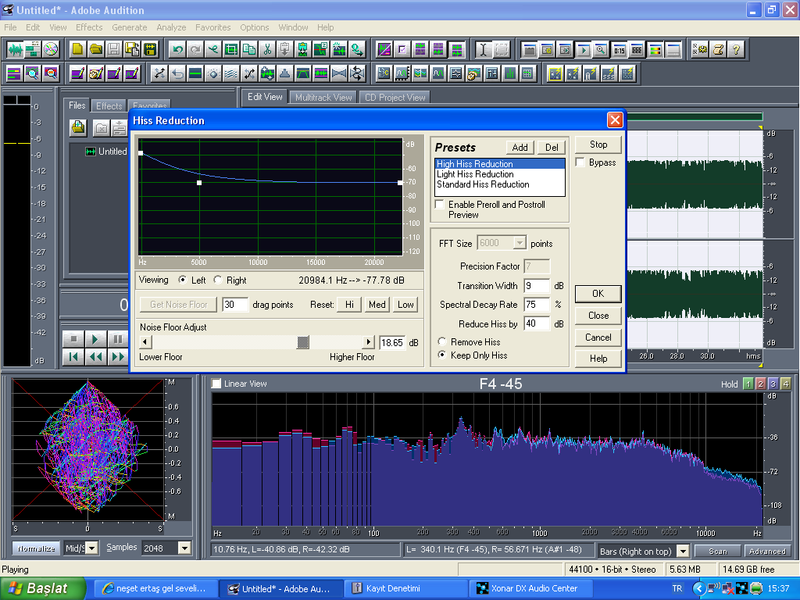This screenshot has height=600, width=800.
Task: Click the open file icon in Files panel
Action: click(77, 128)
